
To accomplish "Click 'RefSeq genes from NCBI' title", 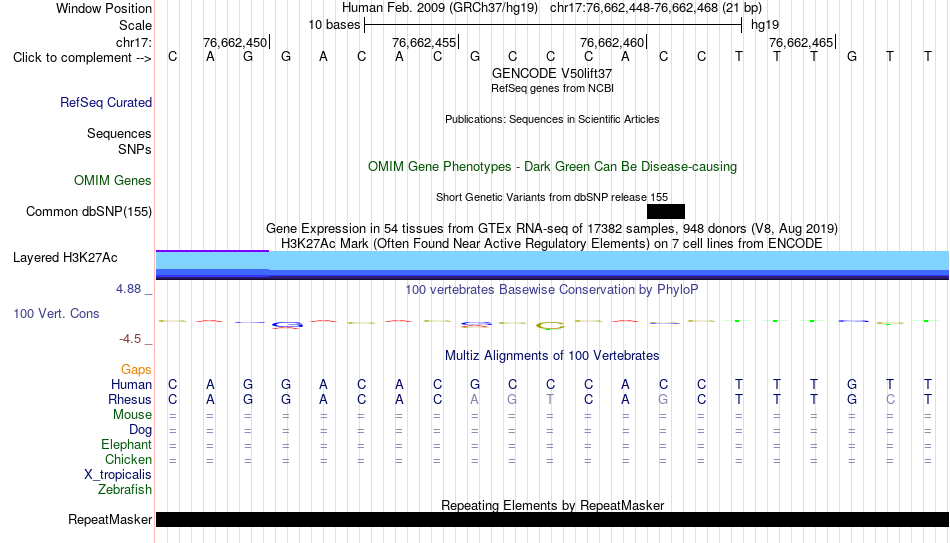I will coord(553,88).
